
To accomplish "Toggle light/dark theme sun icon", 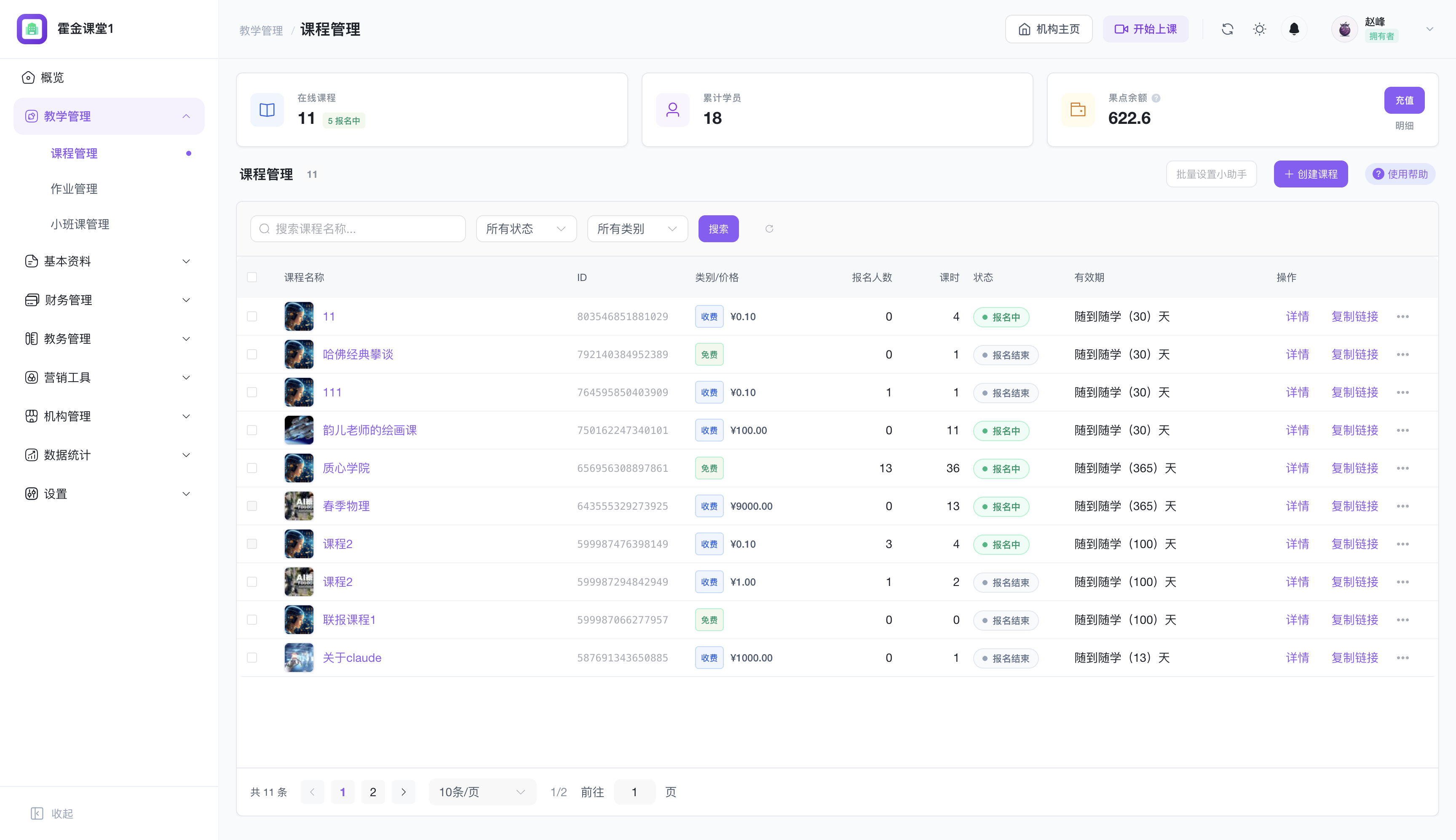I will pos(1260,29).
